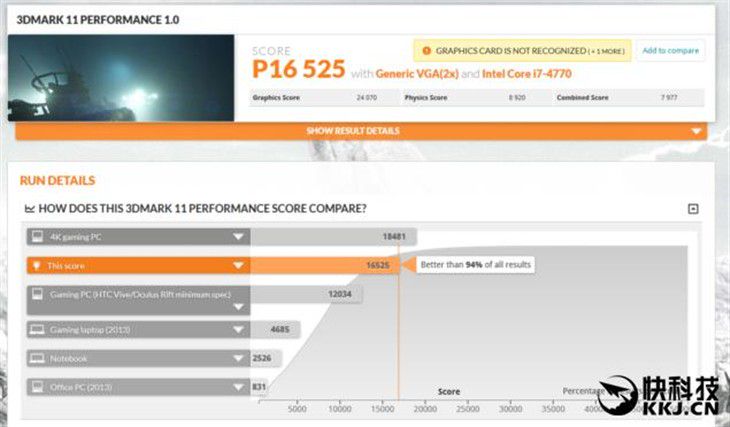Click the chart icon beside score compare heading
730x427 pixels.
click(x=30, y=209)
